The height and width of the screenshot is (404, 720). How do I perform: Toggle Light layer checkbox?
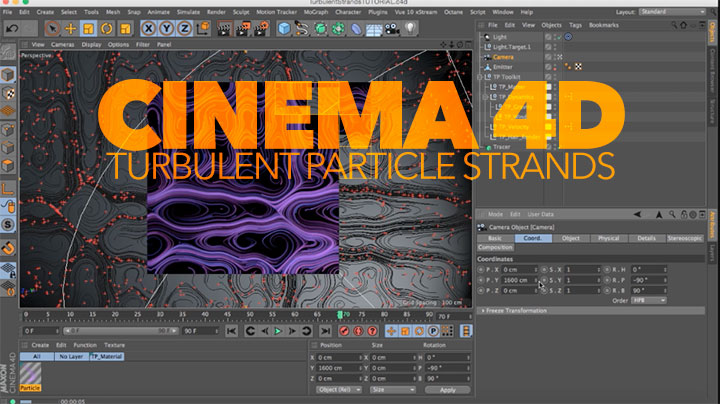pos(548,37)
